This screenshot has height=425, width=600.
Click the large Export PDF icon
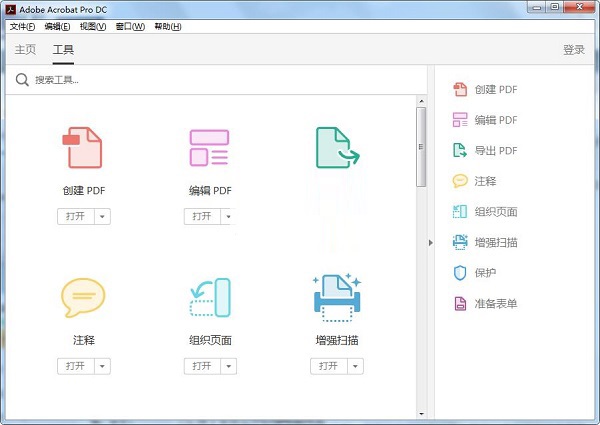[x=338, y=148]
